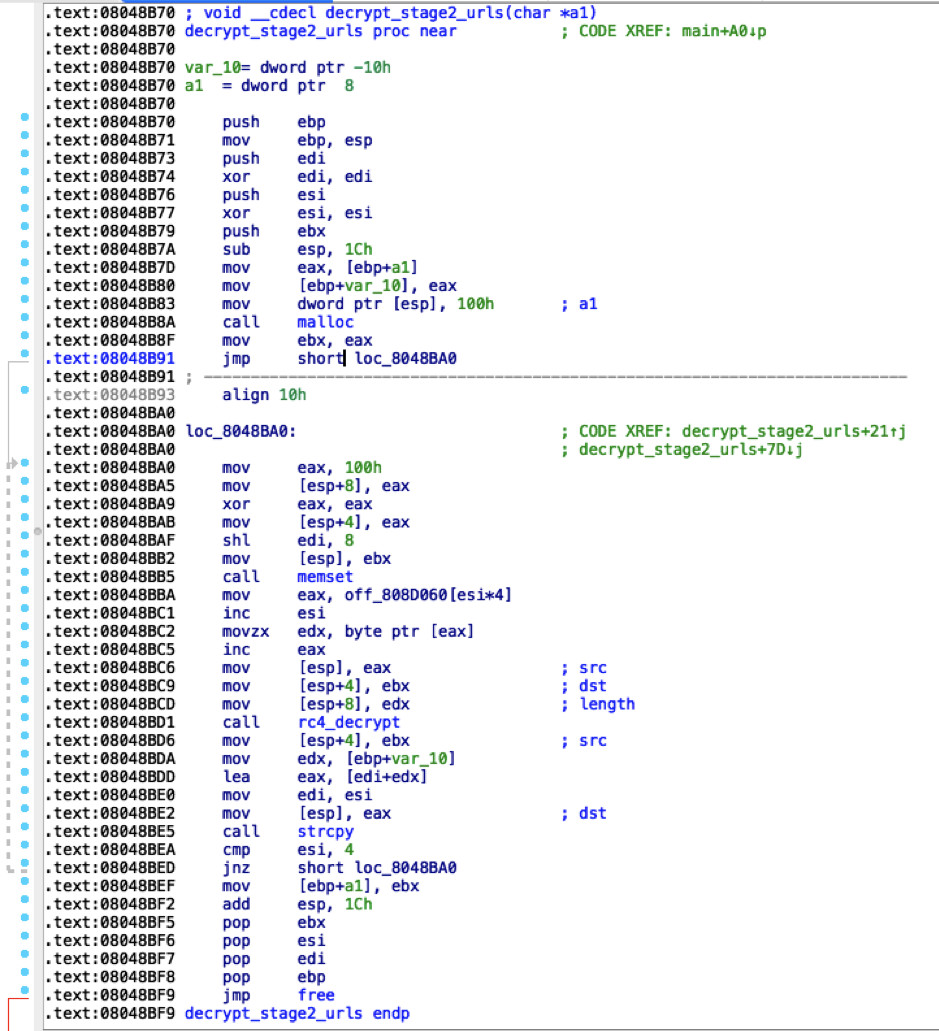Open the off_808D060 data reference
The height and width of the screenshot is (1031, 939).
pyautogui.click(x=397, y=595)
